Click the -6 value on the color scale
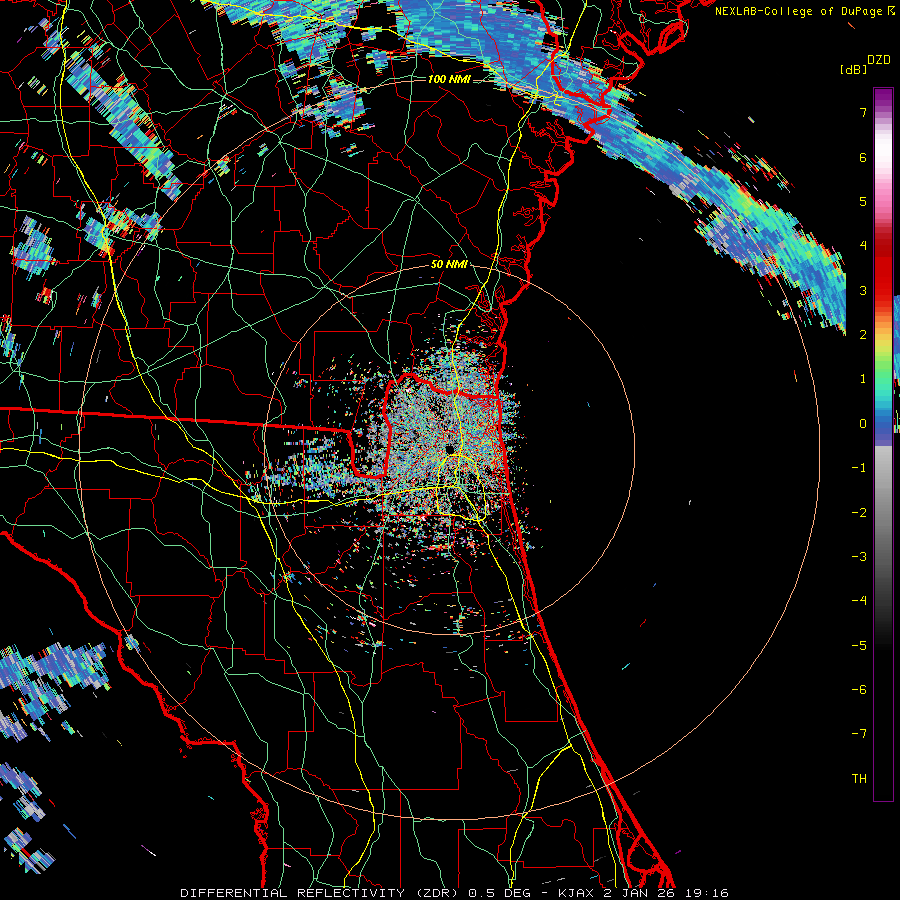Image resolution: width=900 pixels, height=900 pixels. click(859, 690)
